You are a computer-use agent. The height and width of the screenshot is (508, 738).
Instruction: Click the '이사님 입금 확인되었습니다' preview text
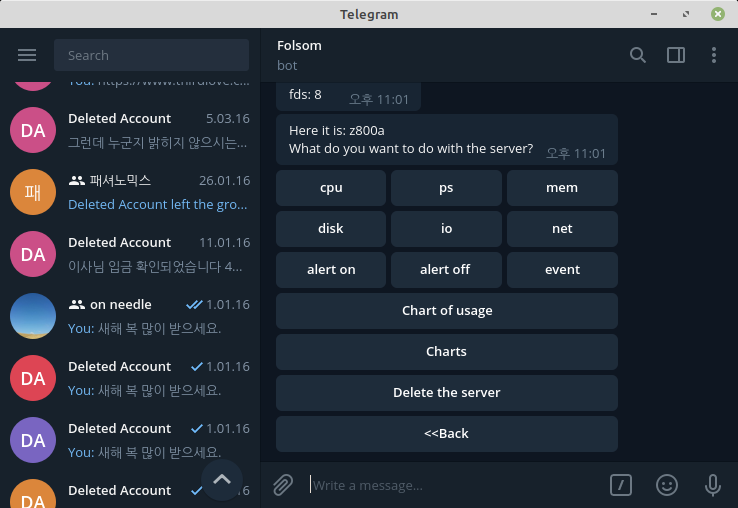[155, 266]
